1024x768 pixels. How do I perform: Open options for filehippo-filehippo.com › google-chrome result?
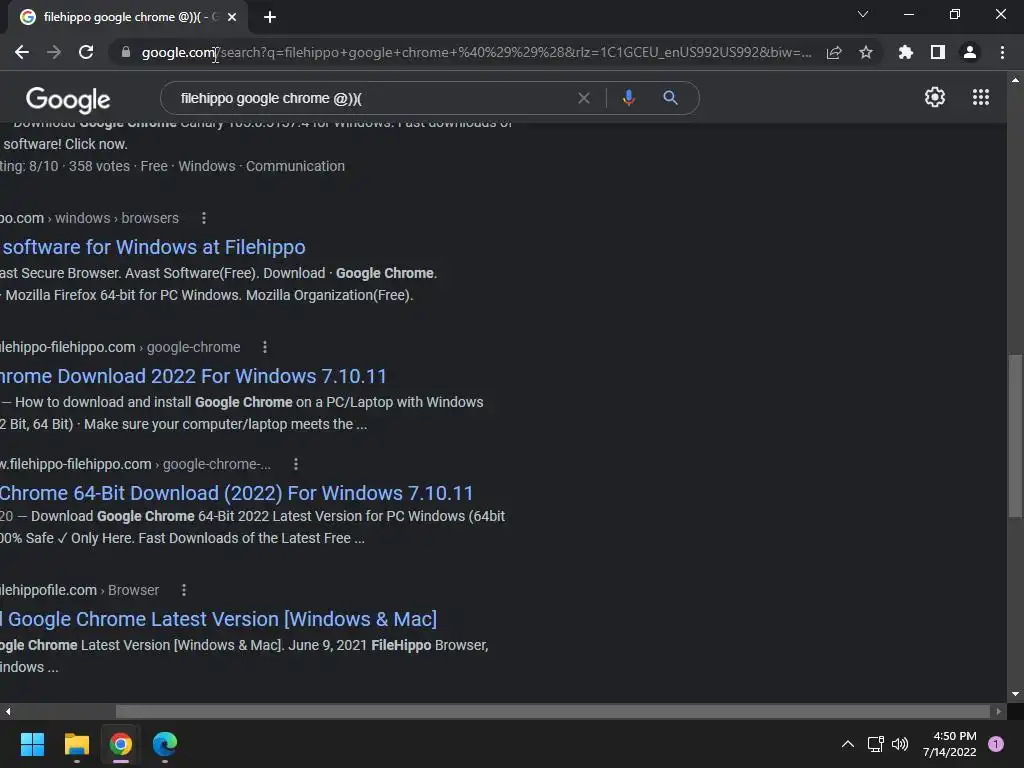[264, 347]
